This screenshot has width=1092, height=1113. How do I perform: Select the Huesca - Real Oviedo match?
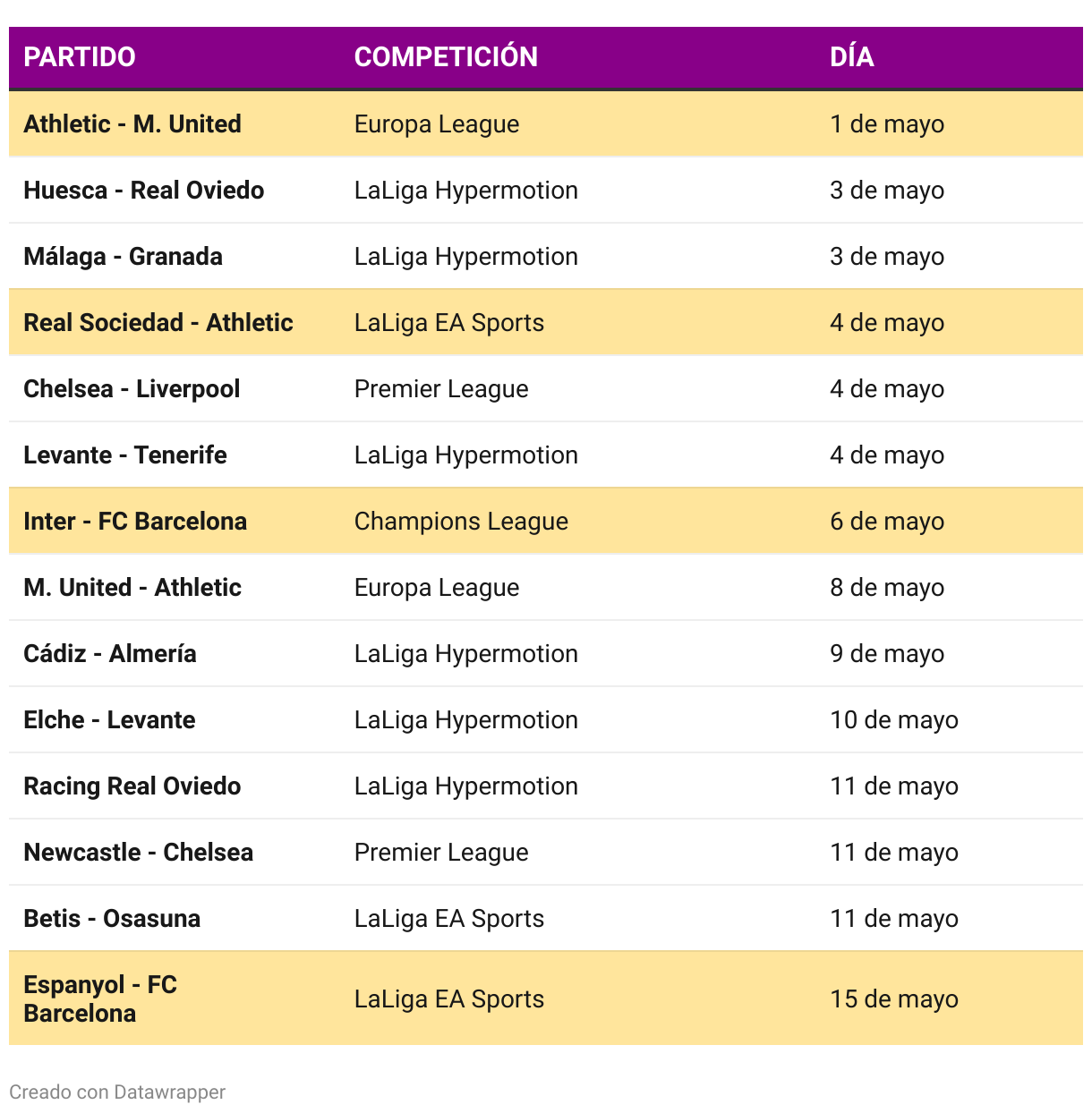144,191
